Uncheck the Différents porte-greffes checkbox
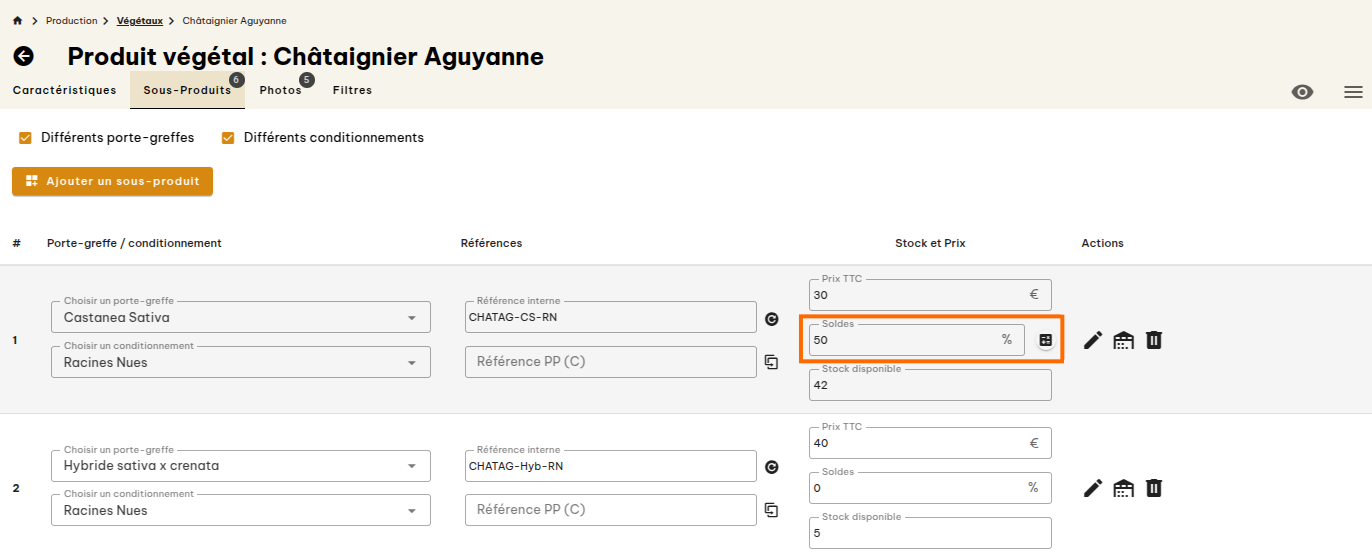Screen dimensions: 1372x556 tap(26, 138)
